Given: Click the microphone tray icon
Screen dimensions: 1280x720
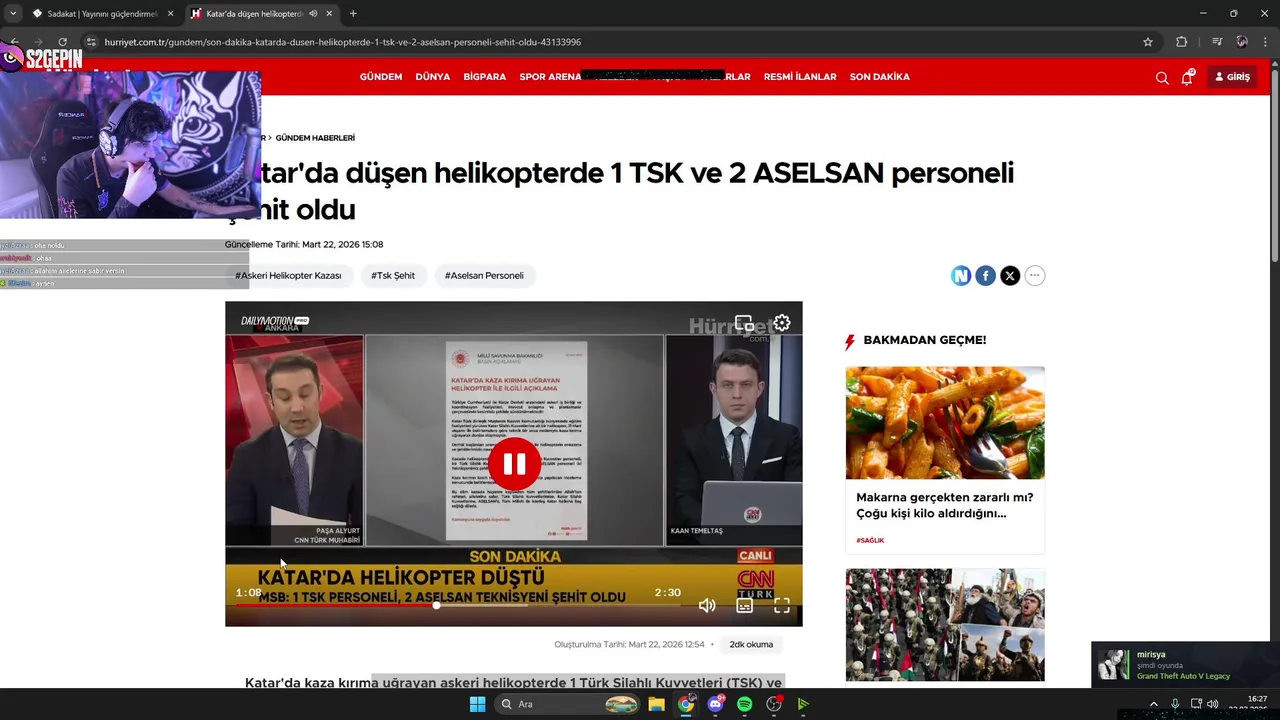Looking at the screenshot, I should (x=1175, y=704).
